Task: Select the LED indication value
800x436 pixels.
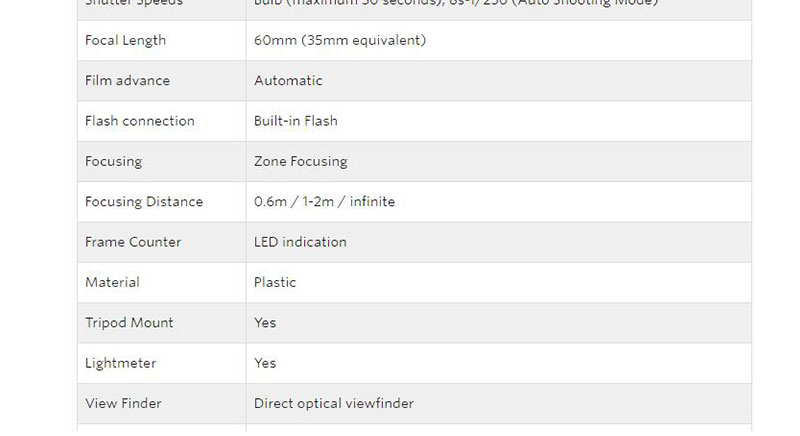Action: point(300,242)
